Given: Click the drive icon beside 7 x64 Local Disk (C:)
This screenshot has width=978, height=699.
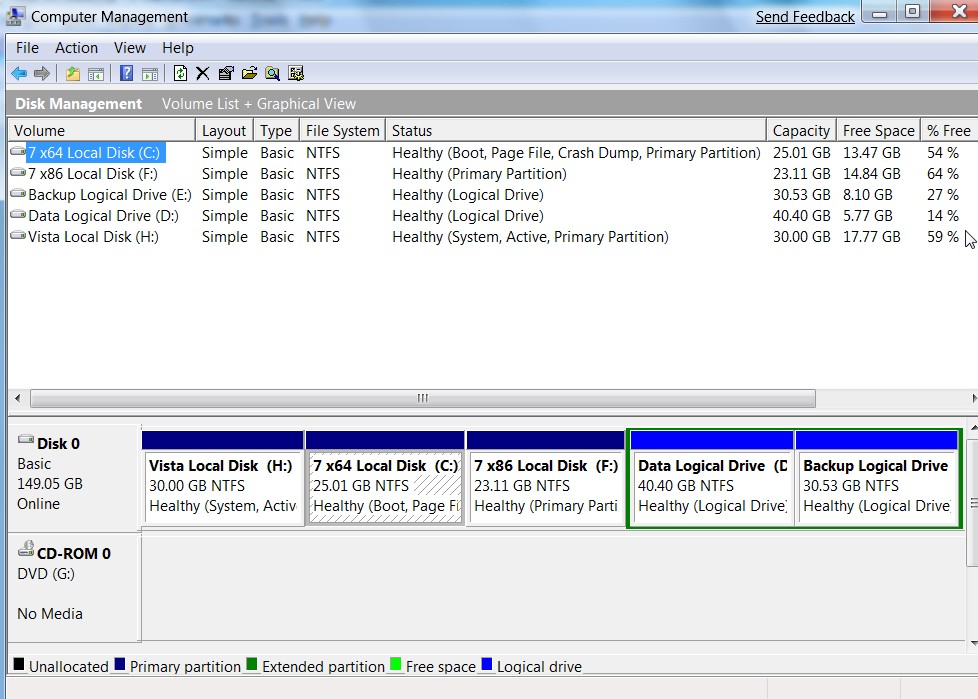Looking at the screenshot, I should tap(18, 152).
